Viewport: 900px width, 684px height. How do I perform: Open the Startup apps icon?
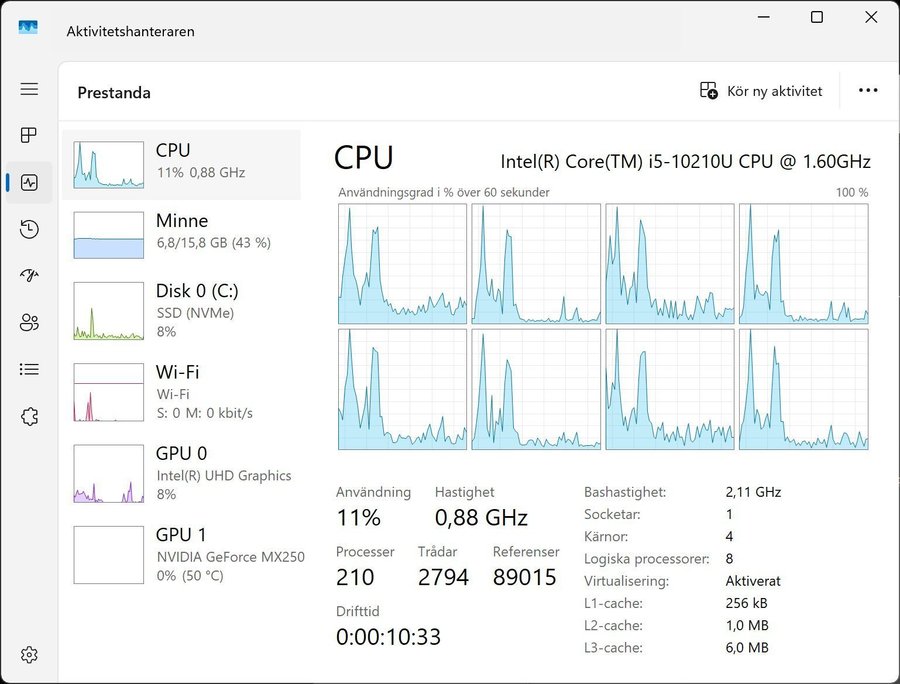[29, 276]
